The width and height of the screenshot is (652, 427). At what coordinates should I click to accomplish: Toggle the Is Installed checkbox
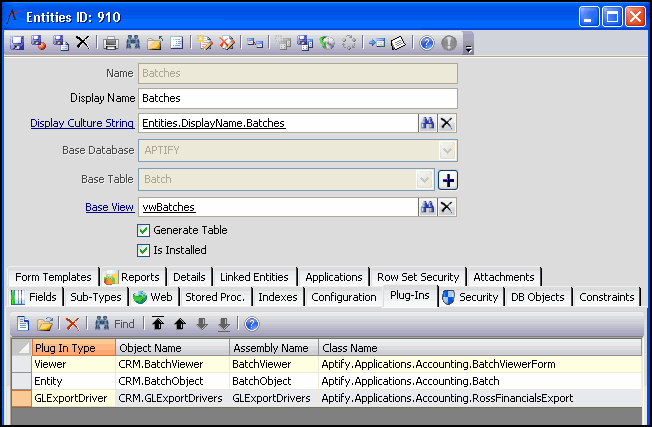coord(143,250)
